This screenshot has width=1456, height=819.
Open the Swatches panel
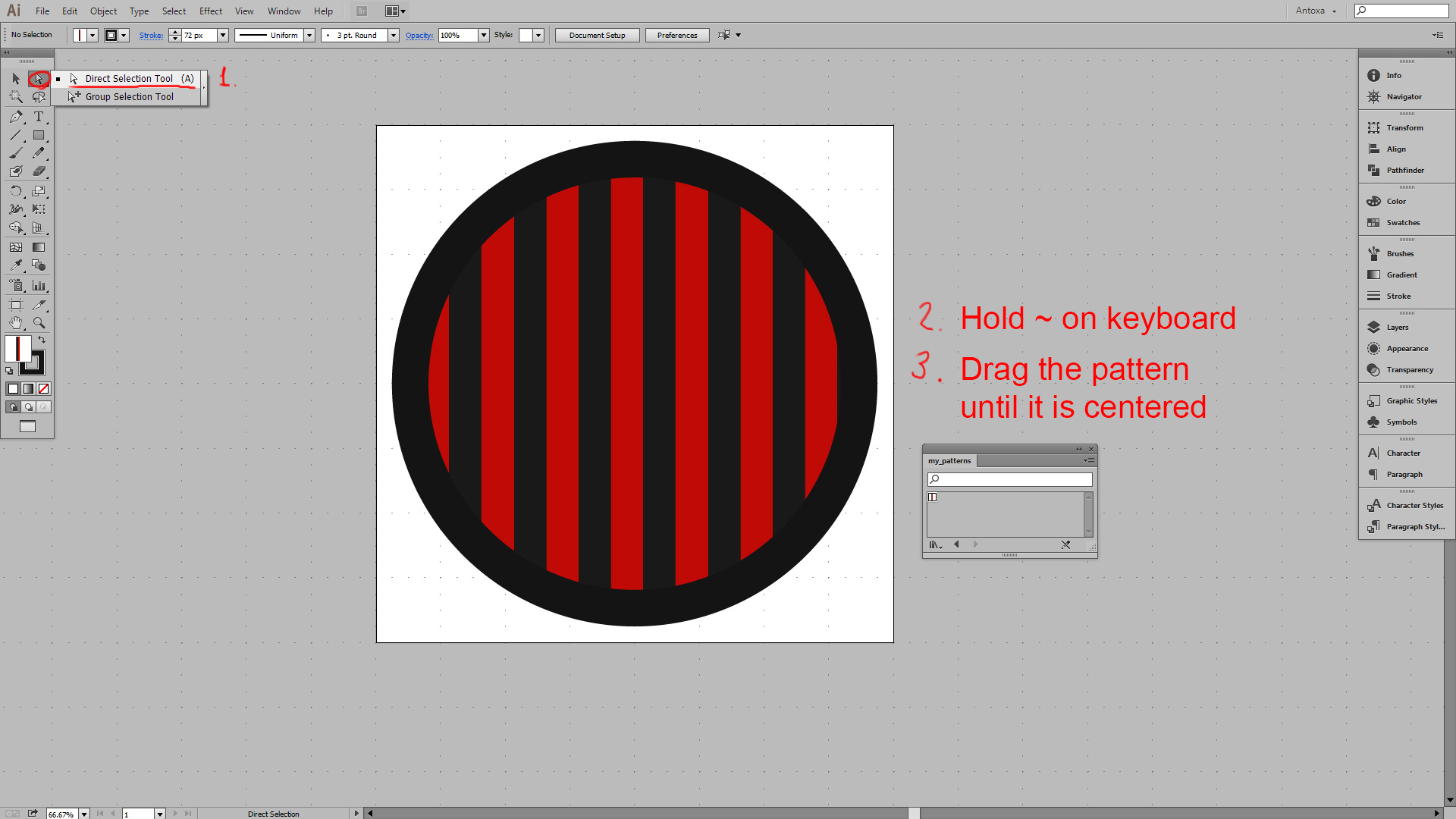[1402, 223]
